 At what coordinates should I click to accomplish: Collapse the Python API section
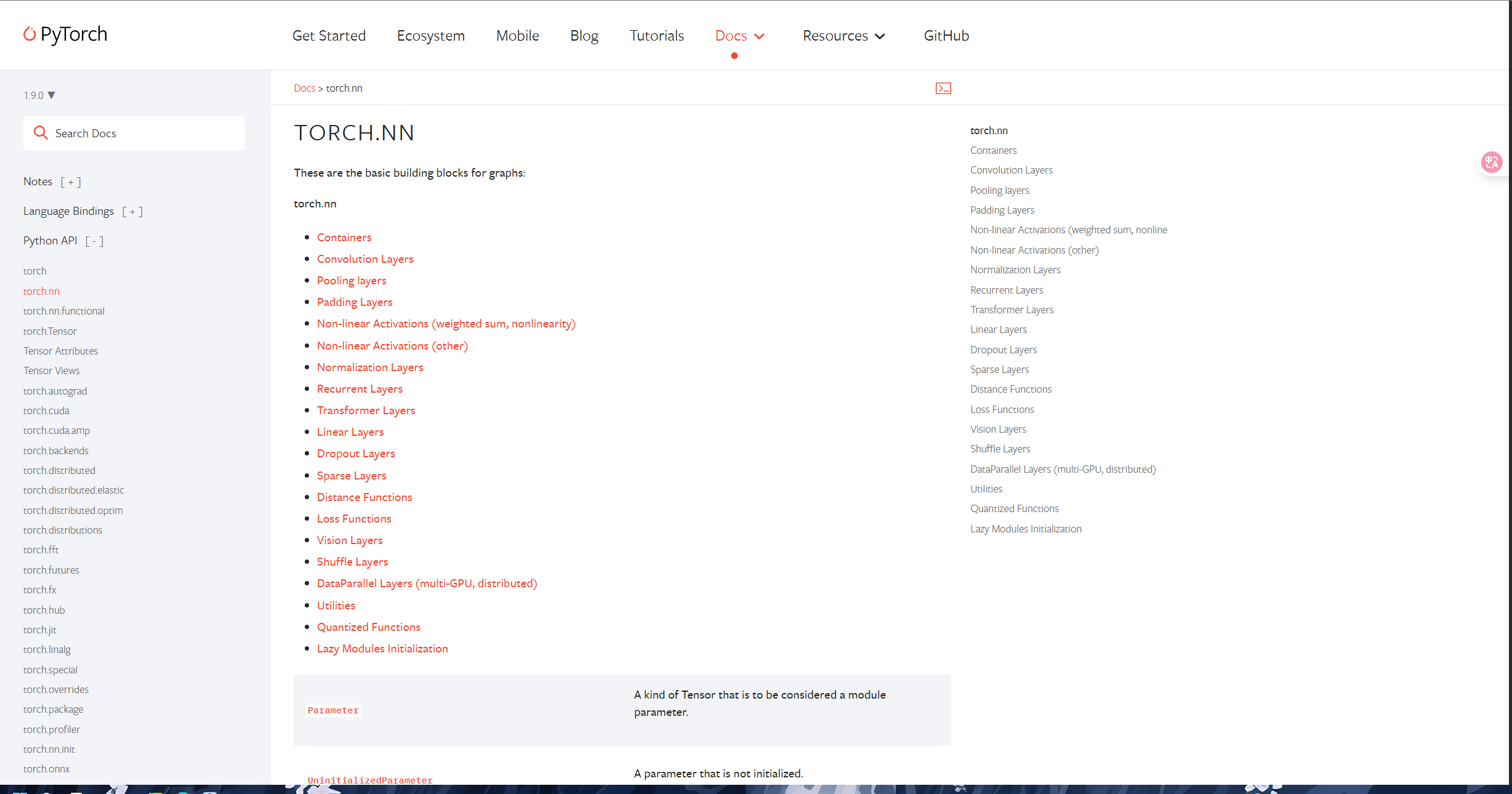pos(94,241)
